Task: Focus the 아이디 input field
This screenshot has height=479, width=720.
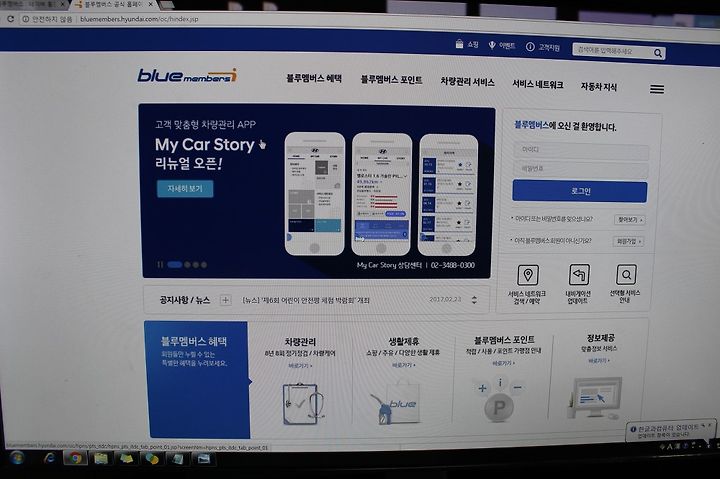Action: (x=581, y=150)
